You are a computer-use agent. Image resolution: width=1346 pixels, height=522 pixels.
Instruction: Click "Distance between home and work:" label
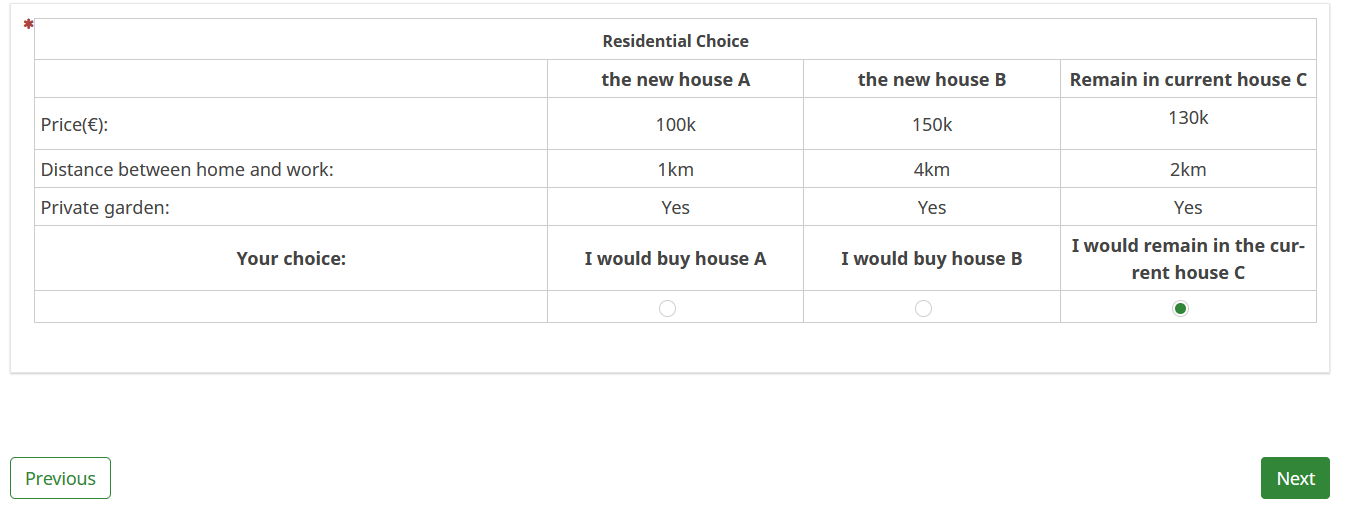click(187, 170)
